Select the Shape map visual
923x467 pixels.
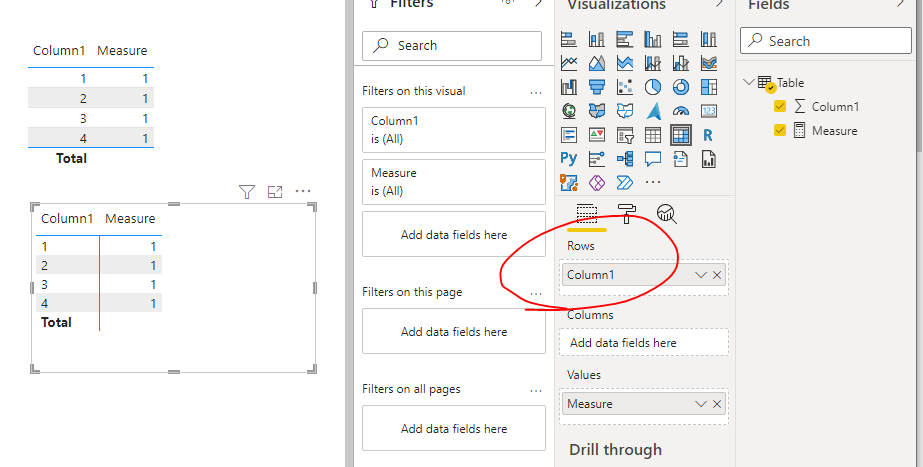pyautogui.click(x=625, y=111)
